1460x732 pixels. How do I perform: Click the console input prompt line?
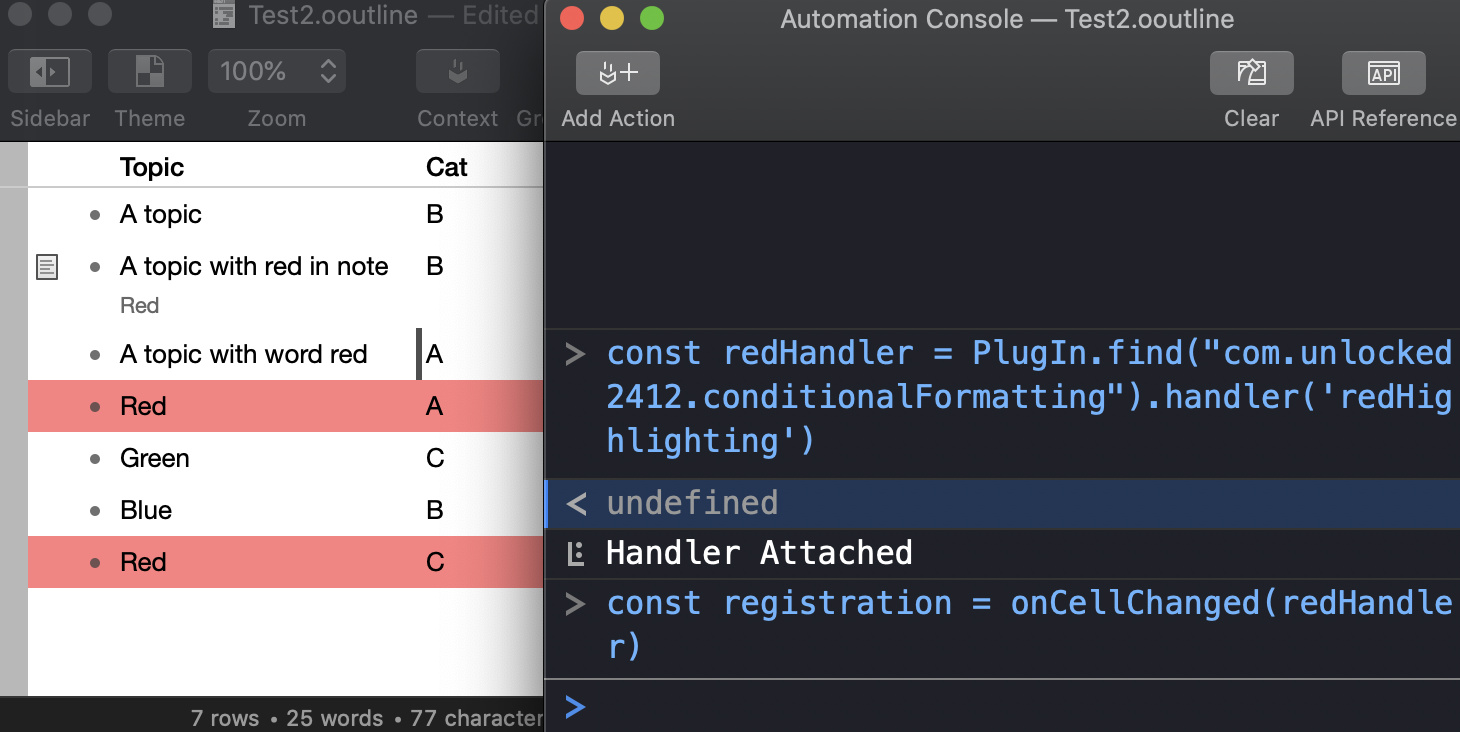coord(1002,707)
